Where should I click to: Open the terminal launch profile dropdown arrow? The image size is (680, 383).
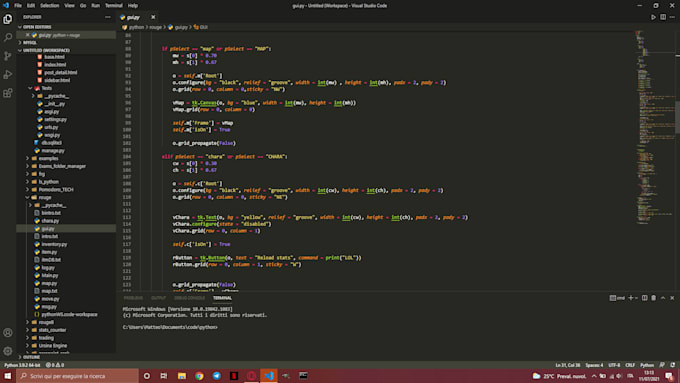point(636,298)
